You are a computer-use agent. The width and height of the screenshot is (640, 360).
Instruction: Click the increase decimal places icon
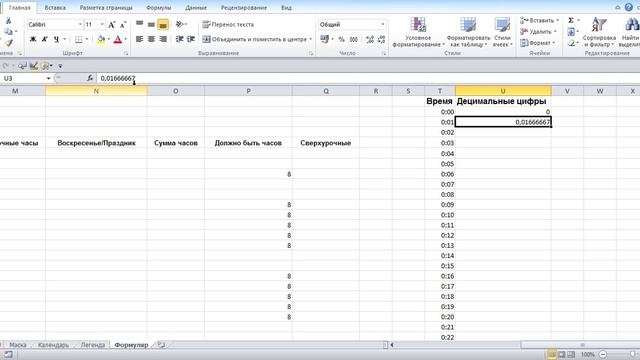370,40
